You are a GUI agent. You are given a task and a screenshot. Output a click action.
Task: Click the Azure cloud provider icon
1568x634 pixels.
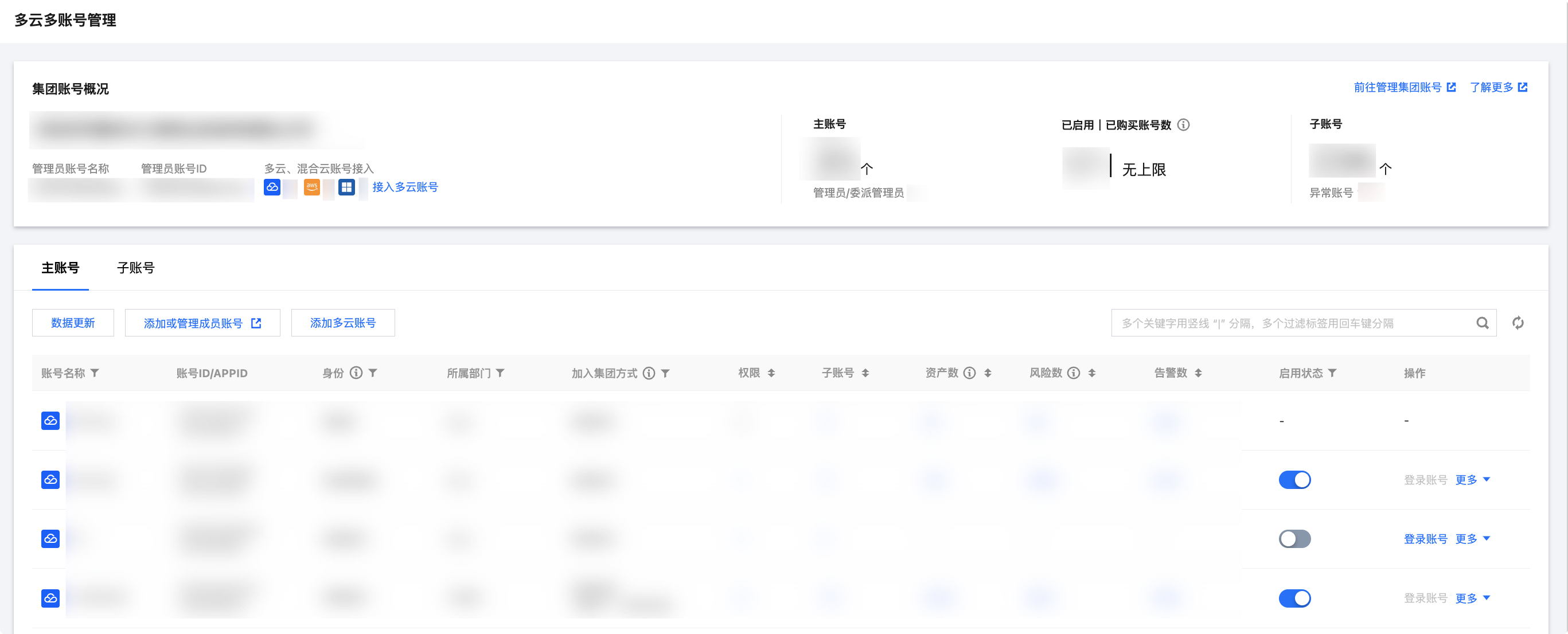(346, 187)
